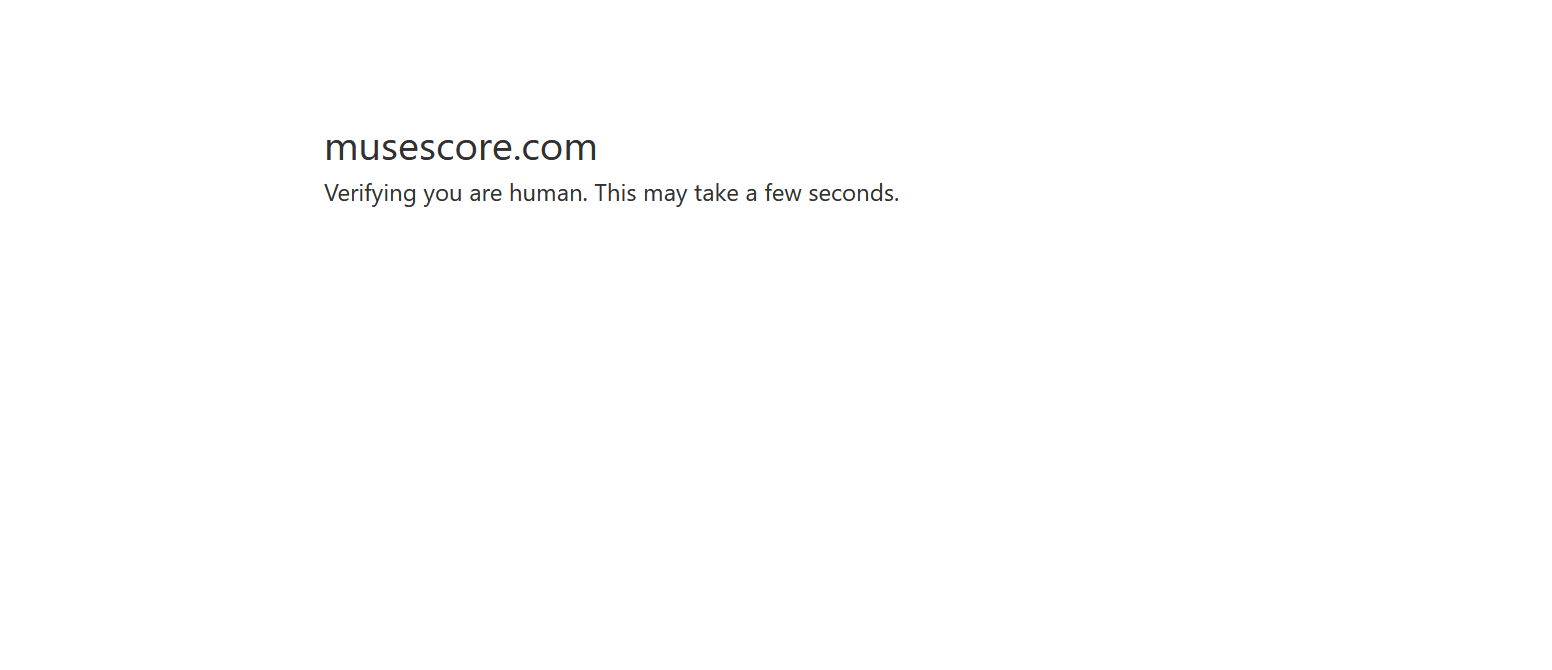Screen dimensions: 1552x670
Task: Click the capital "T" in "This"
Action: pos(601,192)
